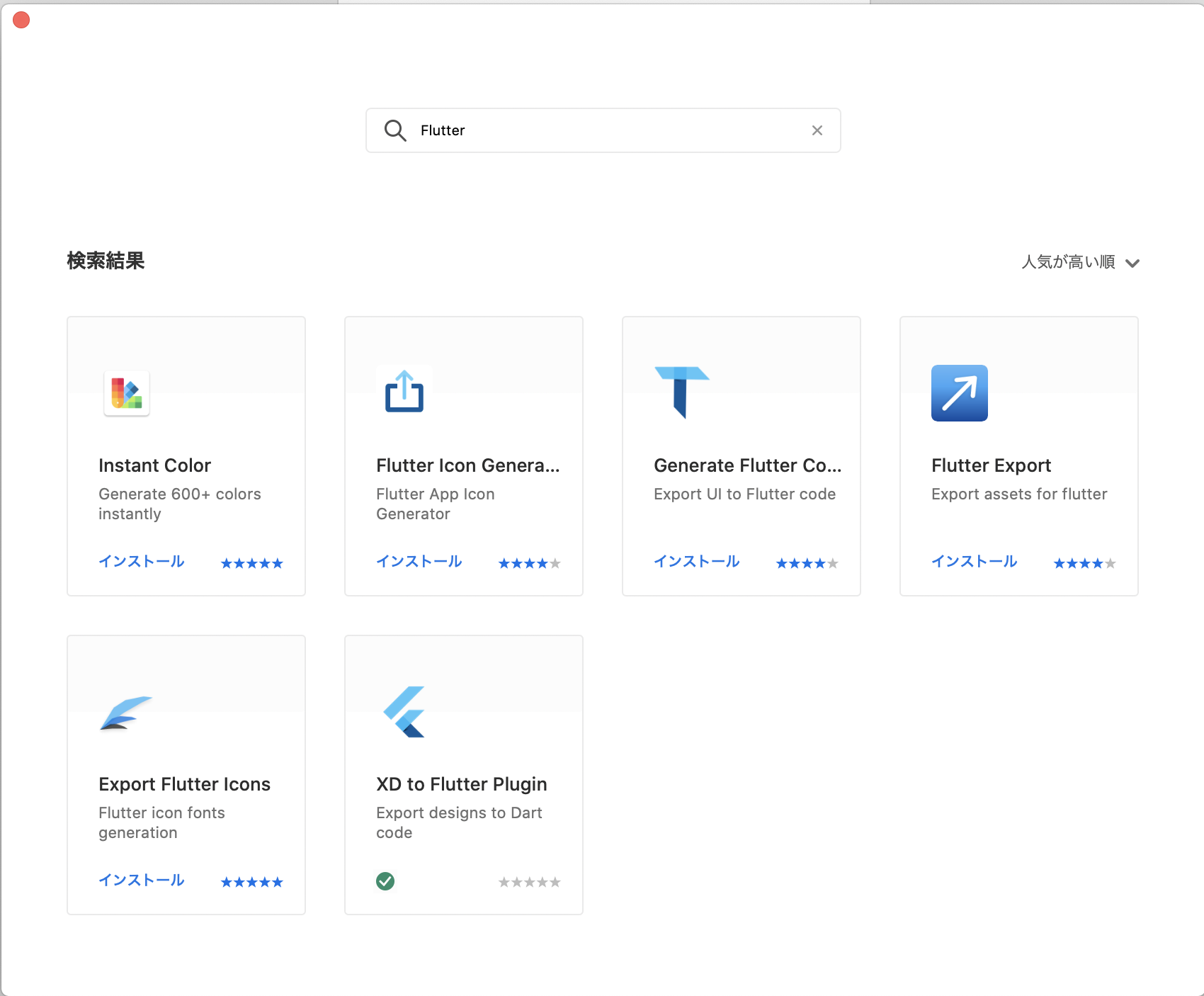Install the Flutter Icon Generator plugin
1204x996 pixels.
tap(419, 562)
